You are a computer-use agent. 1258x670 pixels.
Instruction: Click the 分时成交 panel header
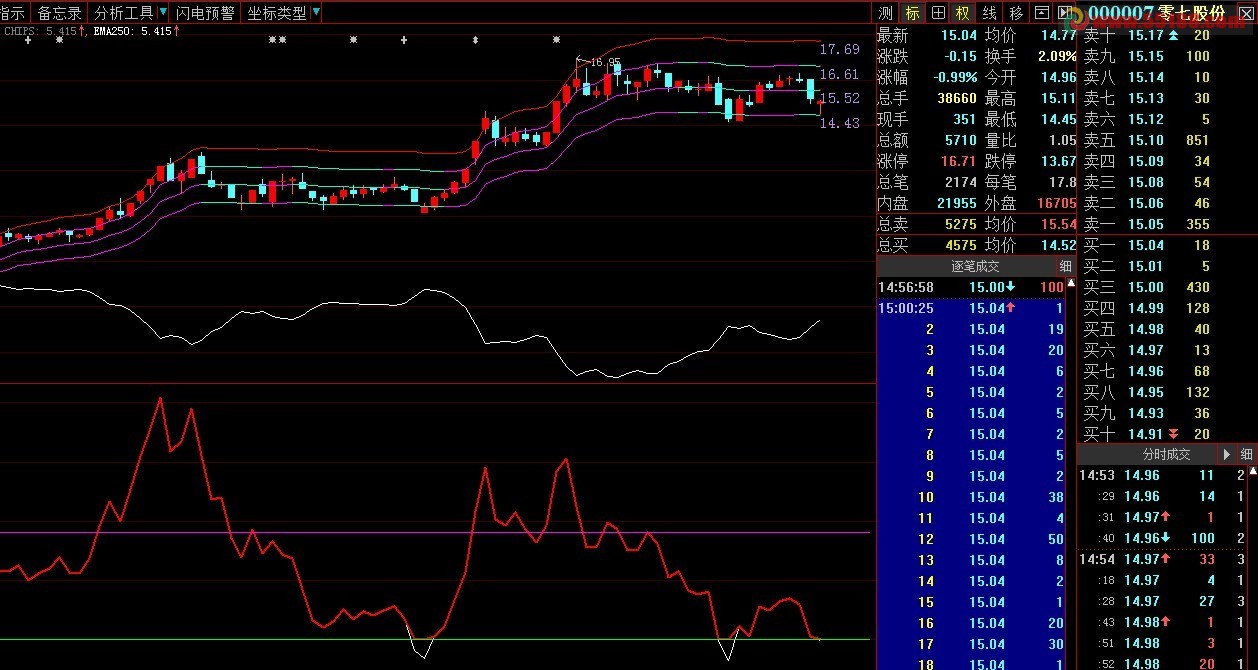[x=1166, y=454]
